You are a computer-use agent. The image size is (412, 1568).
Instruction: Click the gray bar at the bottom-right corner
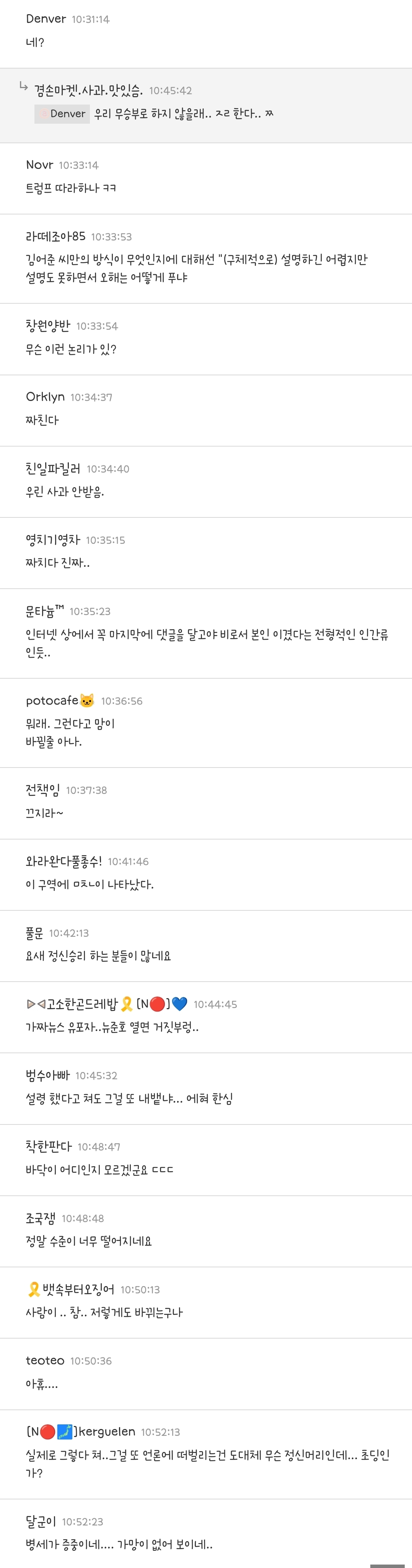[387, 1565]
